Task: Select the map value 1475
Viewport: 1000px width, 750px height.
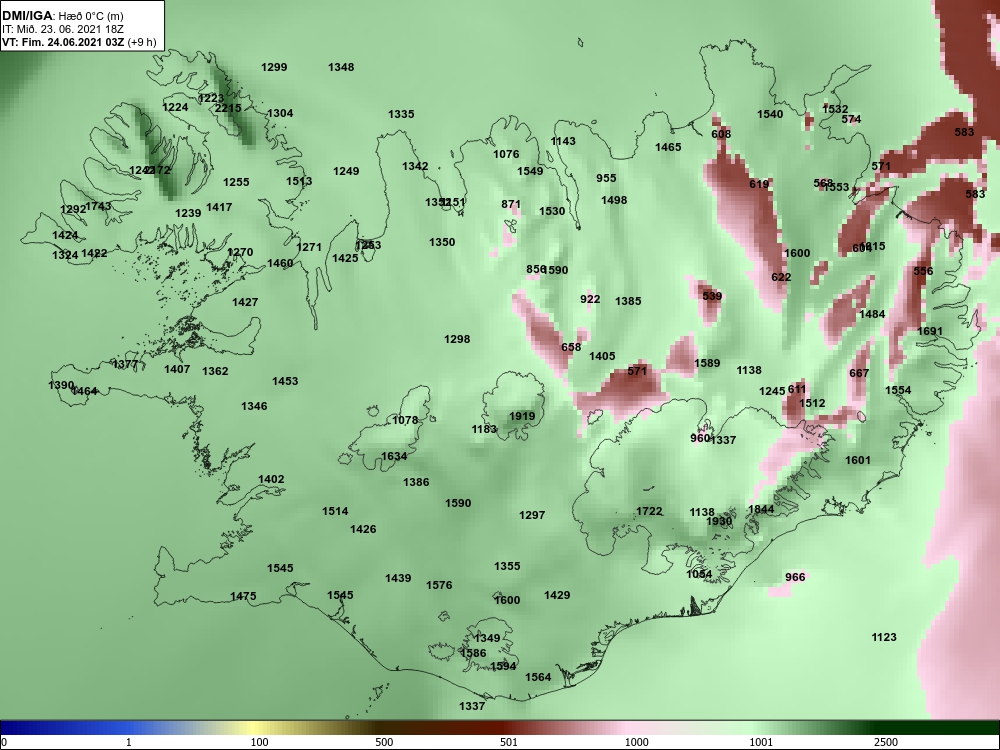Action: click(244, 596)
